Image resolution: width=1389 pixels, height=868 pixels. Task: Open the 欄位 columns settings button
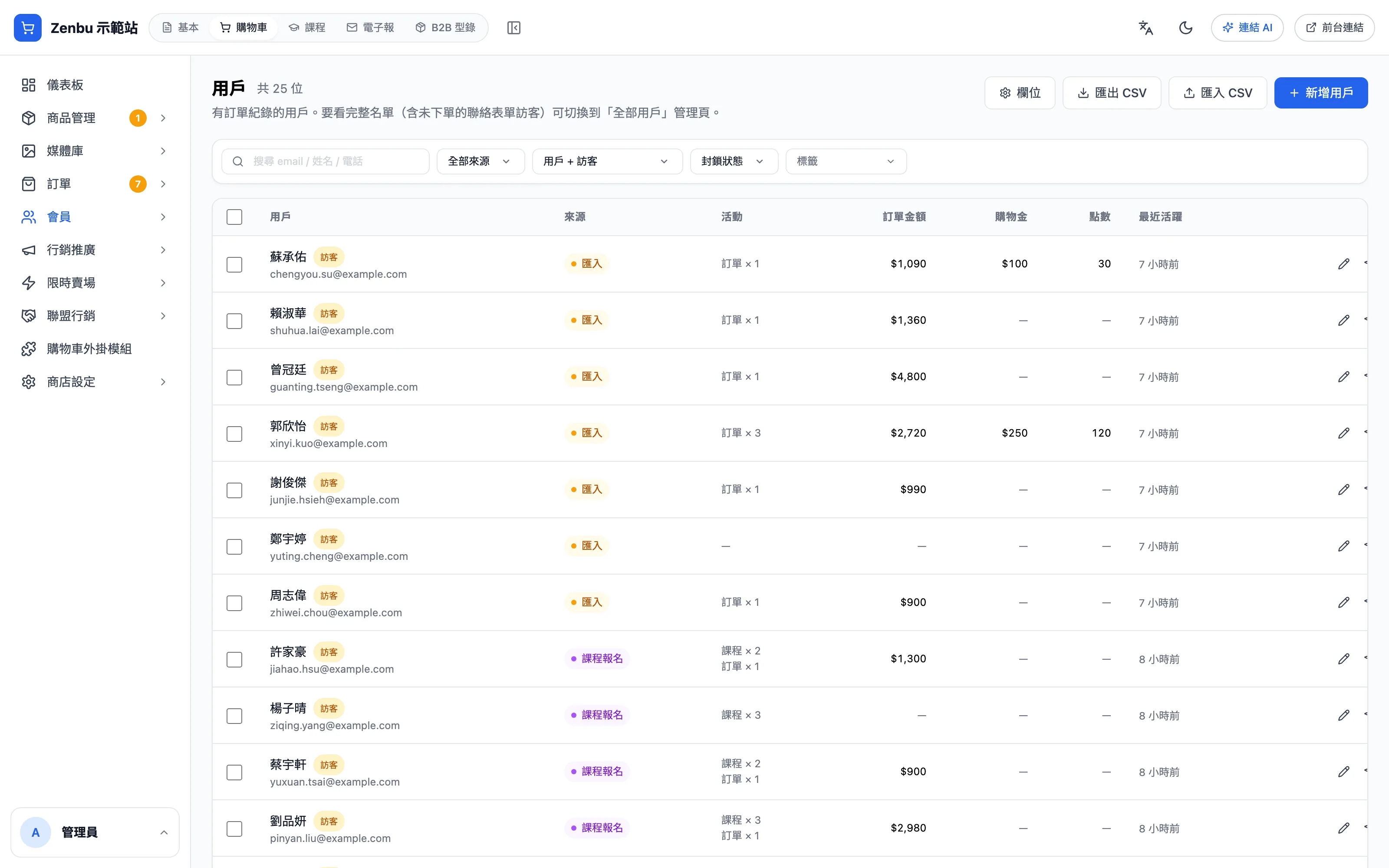[1020, 93]
